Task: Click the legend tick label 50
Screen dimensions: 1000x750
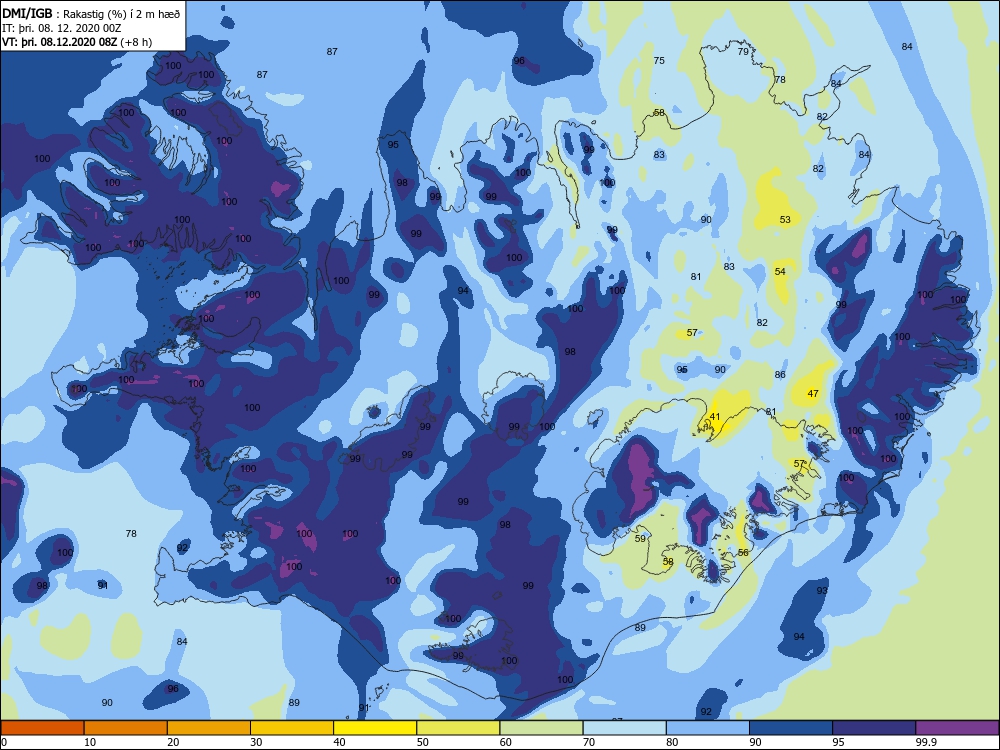Action: 422,742
